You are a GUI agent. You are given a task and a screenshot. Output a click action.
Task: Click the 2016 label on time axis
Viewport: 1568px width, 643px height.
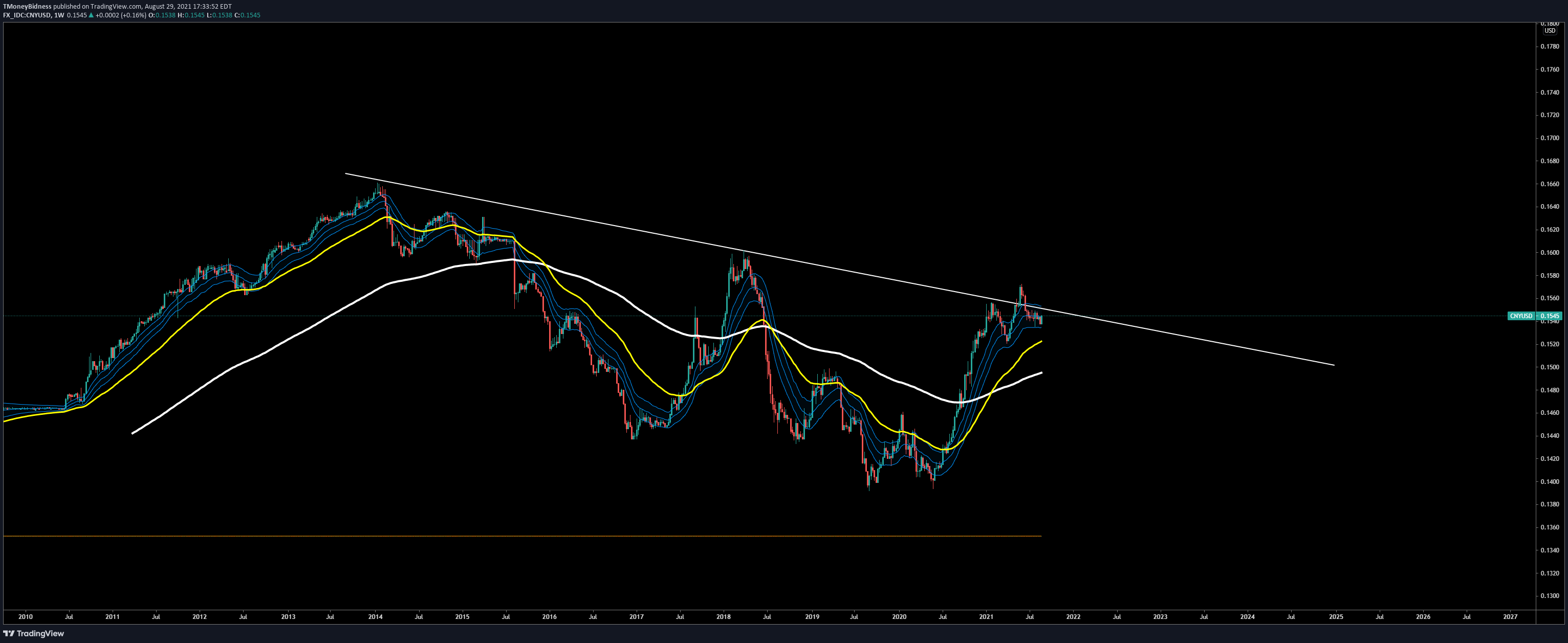point(549,616)
